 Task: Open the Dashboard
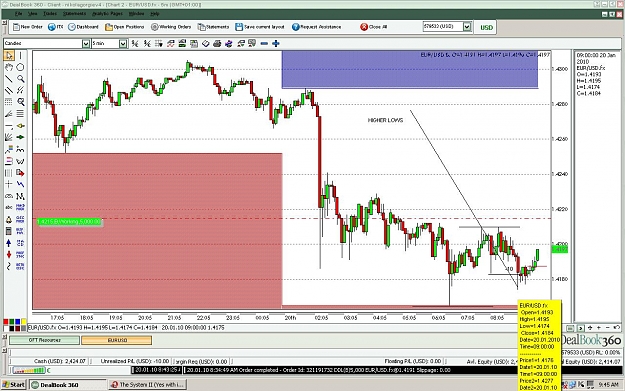(83, 27)
